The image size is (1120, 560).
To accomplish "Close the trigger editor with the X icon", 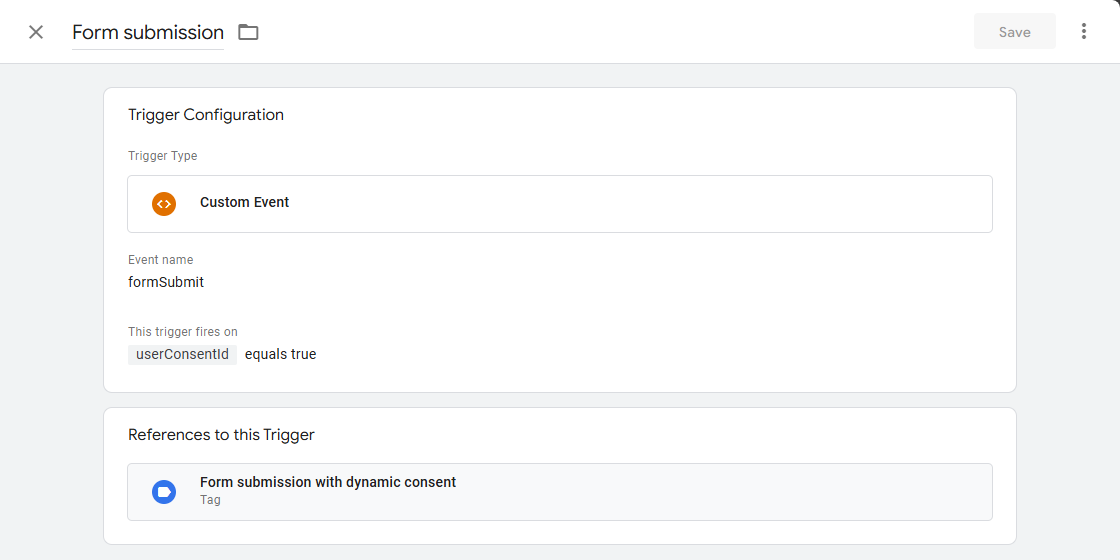I will point(36,32).
